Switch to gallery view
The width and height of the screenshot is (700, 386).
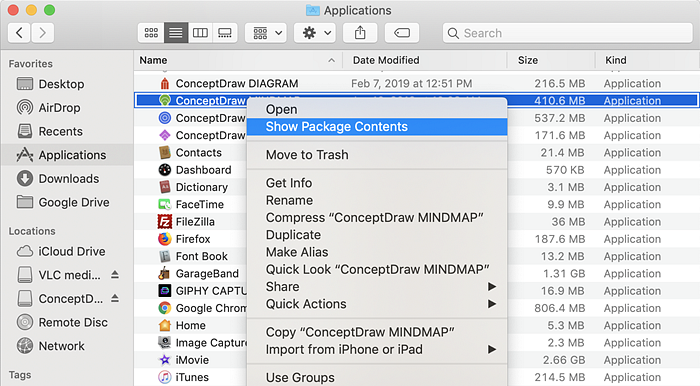225,33
